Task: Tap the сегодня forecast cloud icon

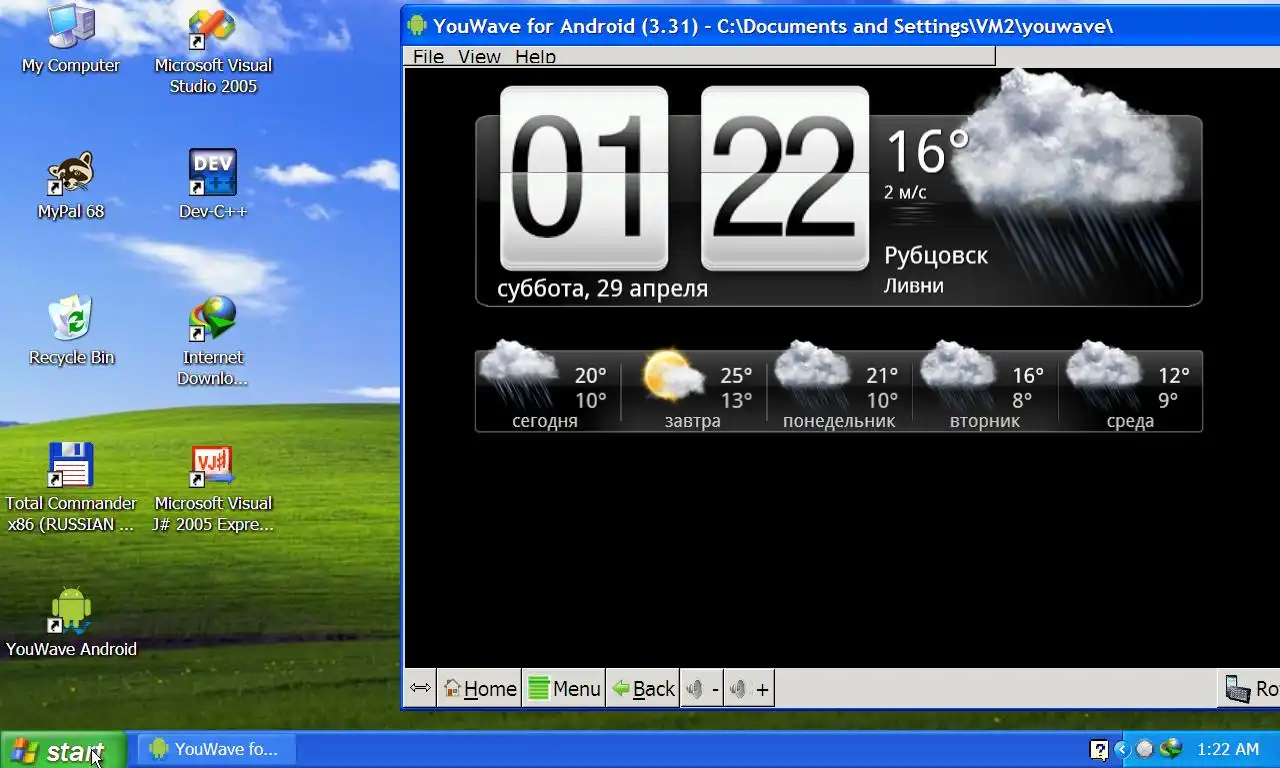Action: pos(518,374)
